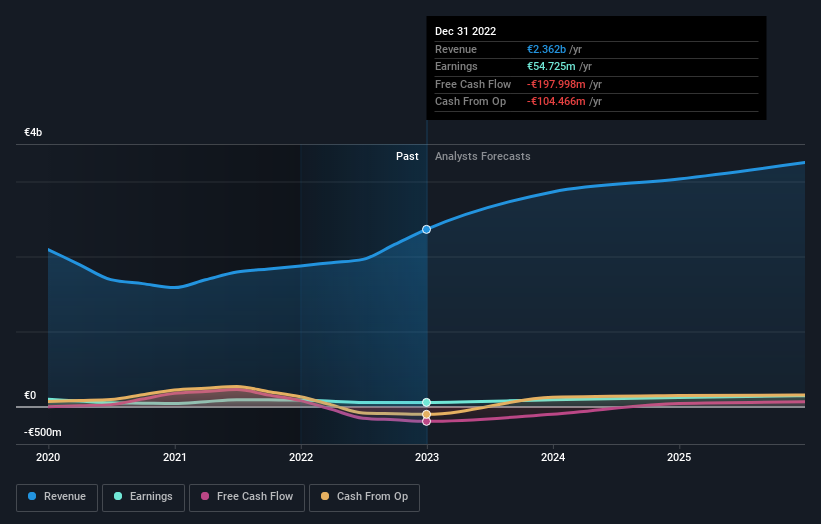821x524 pixels.
Task: Click the Cash From Op point at 2023
Action: click(427, 415)
